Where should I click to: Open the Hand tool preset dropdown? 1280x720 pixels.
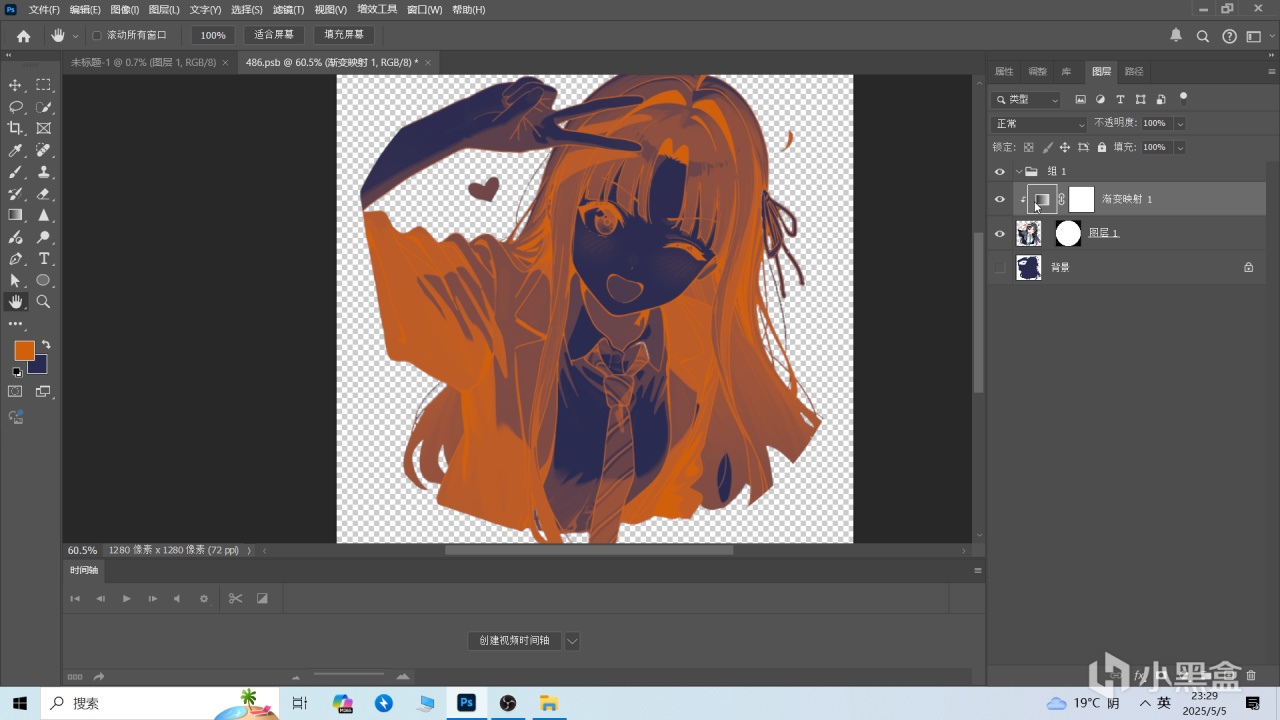tap(75, 36)
